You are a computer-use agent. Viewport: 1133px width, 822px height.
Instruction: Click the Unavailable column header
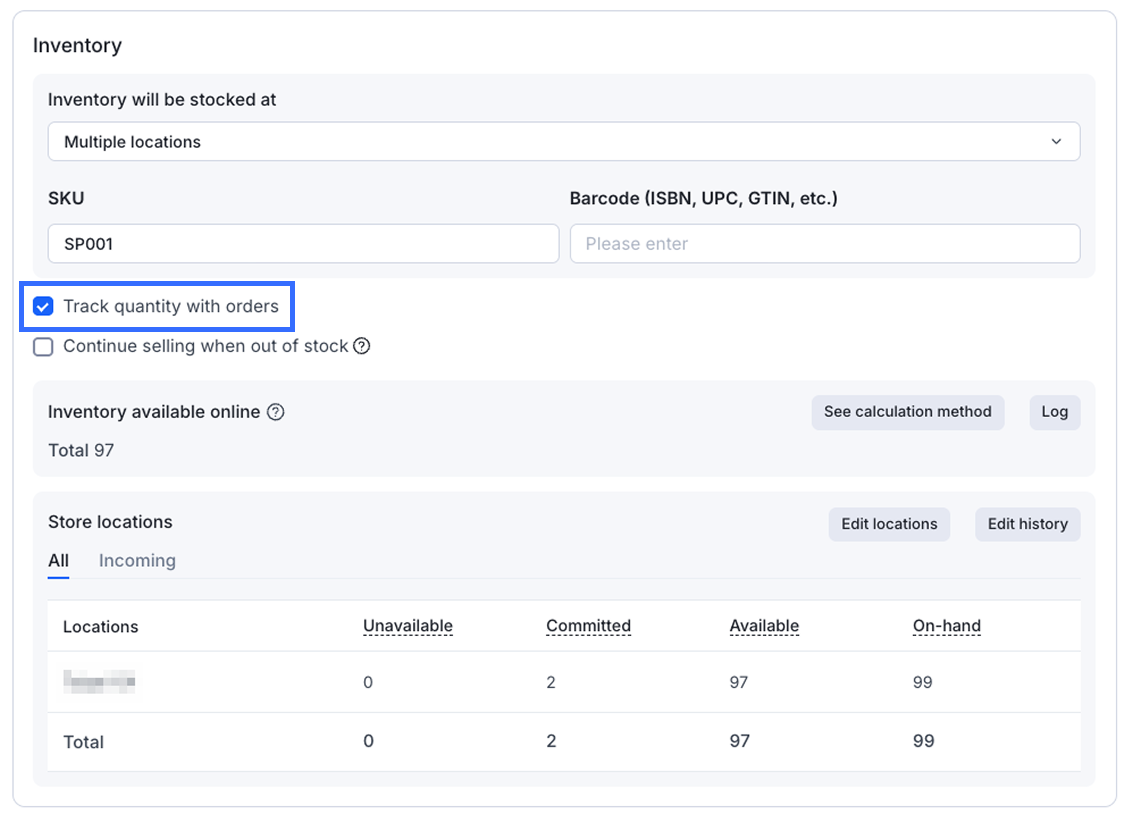(x=407, y=626)
